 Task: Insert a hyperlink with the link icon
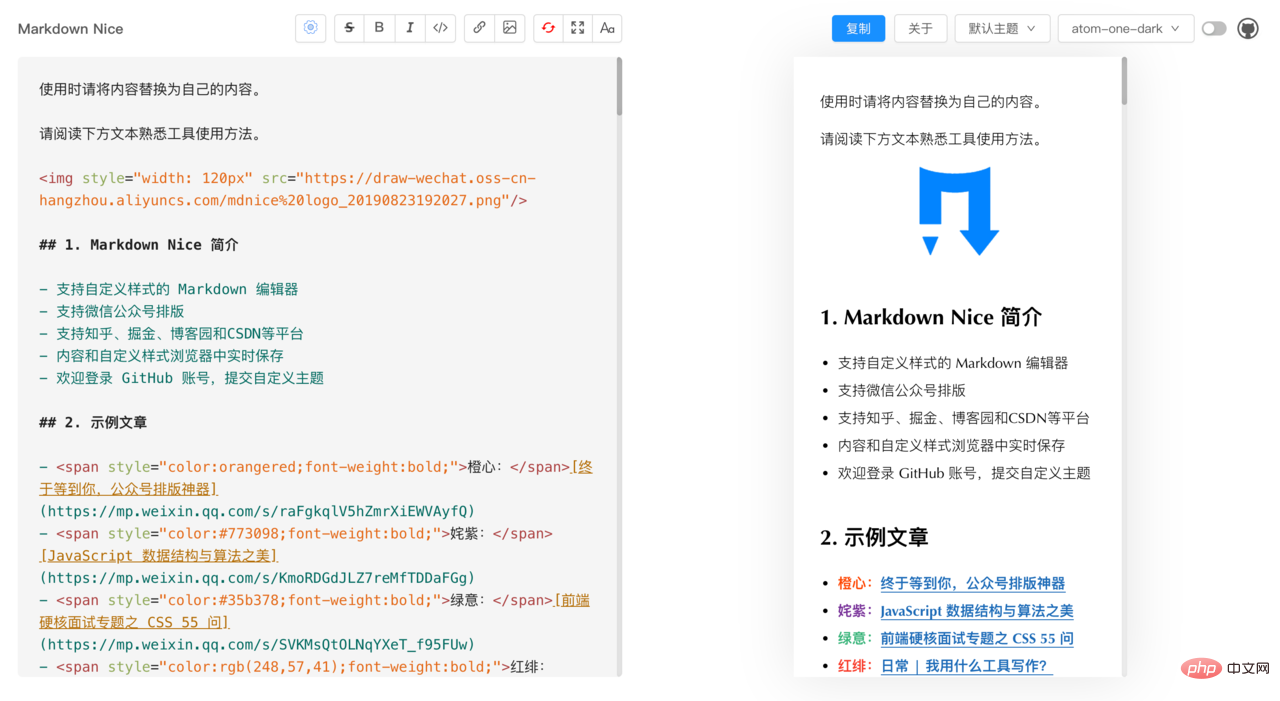point(479,28)
